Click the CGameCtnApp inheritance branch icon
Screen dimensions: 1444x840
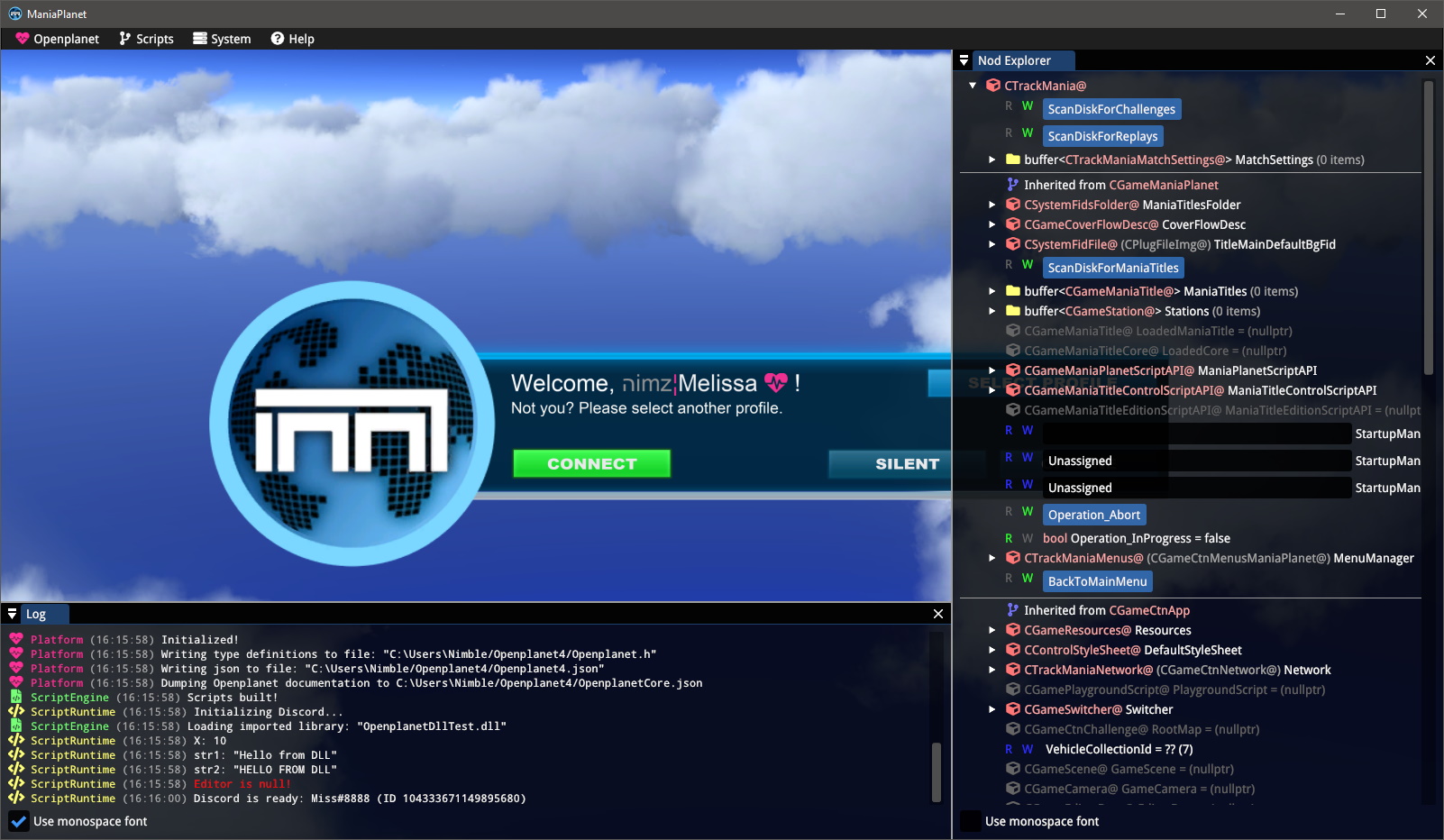(x=1012, y=610)
